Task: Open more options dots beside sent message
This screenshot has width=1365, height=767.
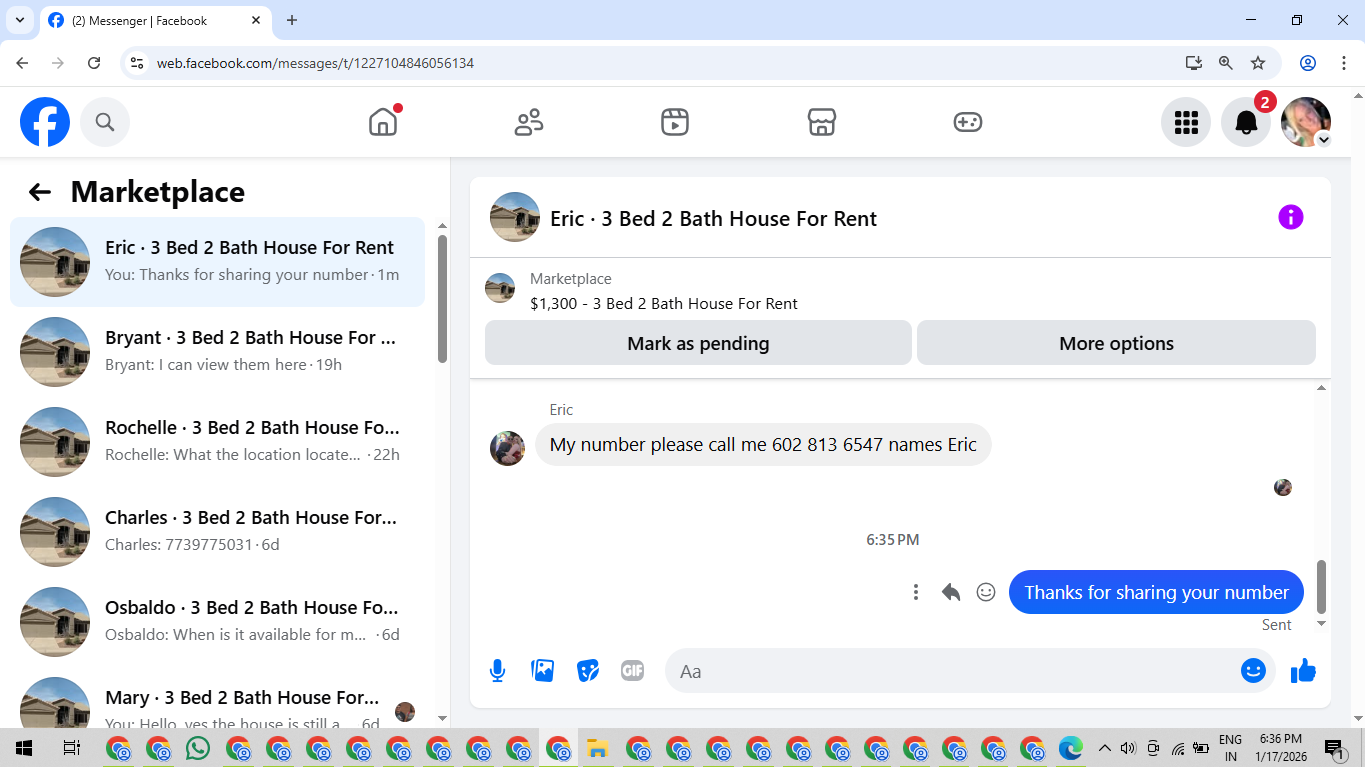Action: click(916, 592)
